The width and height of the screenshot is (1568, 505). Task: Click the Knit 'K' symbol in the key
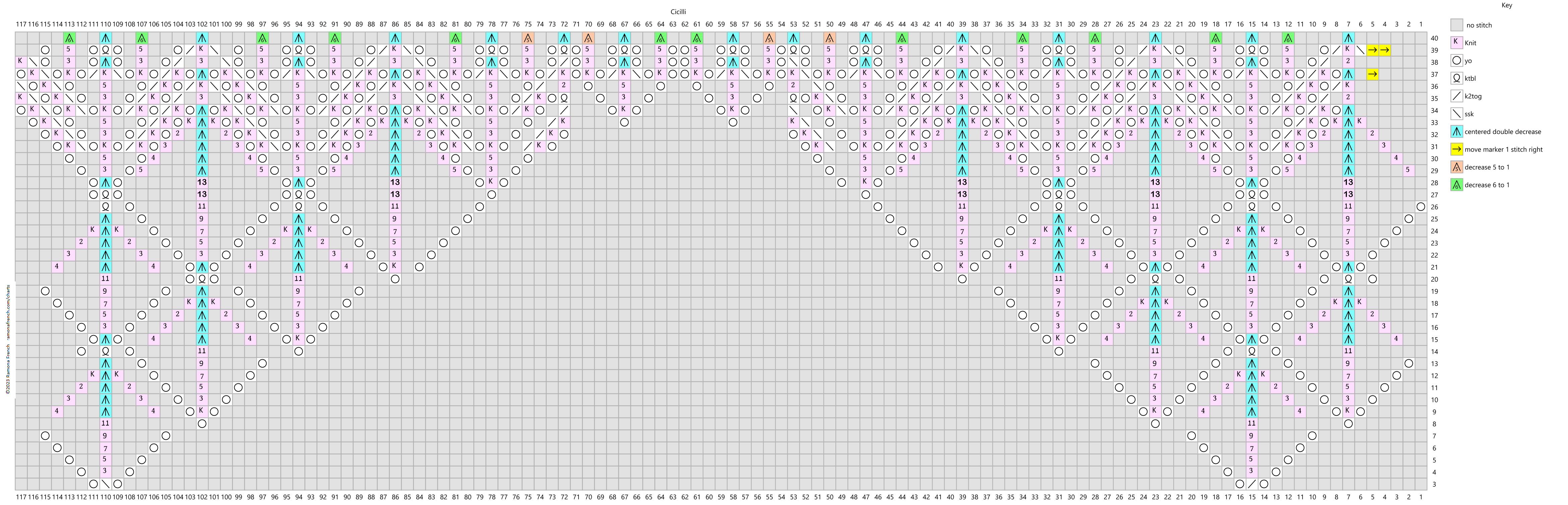tap(1457, 43)
